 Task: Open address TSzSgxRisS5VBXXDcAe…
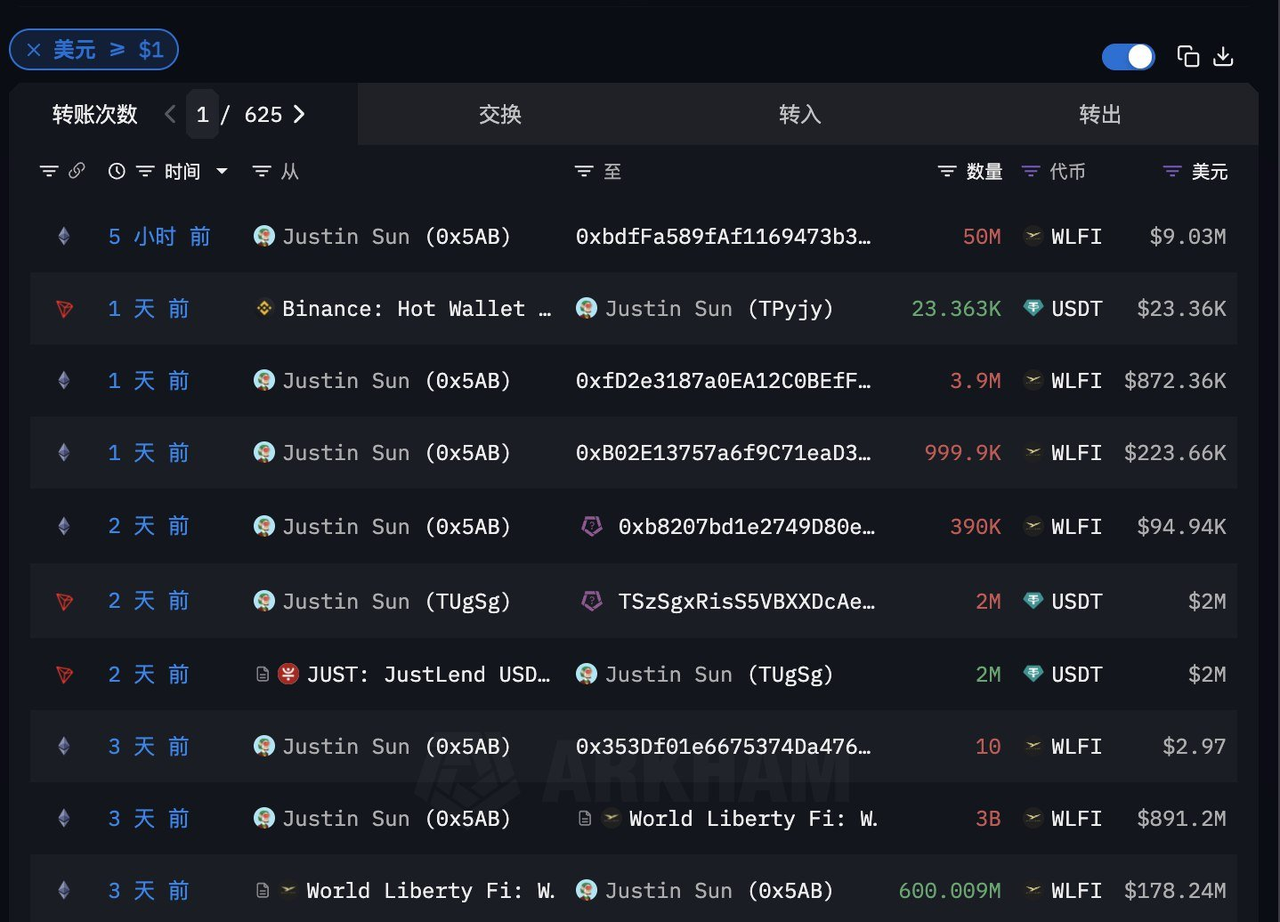tap(747, 602)
